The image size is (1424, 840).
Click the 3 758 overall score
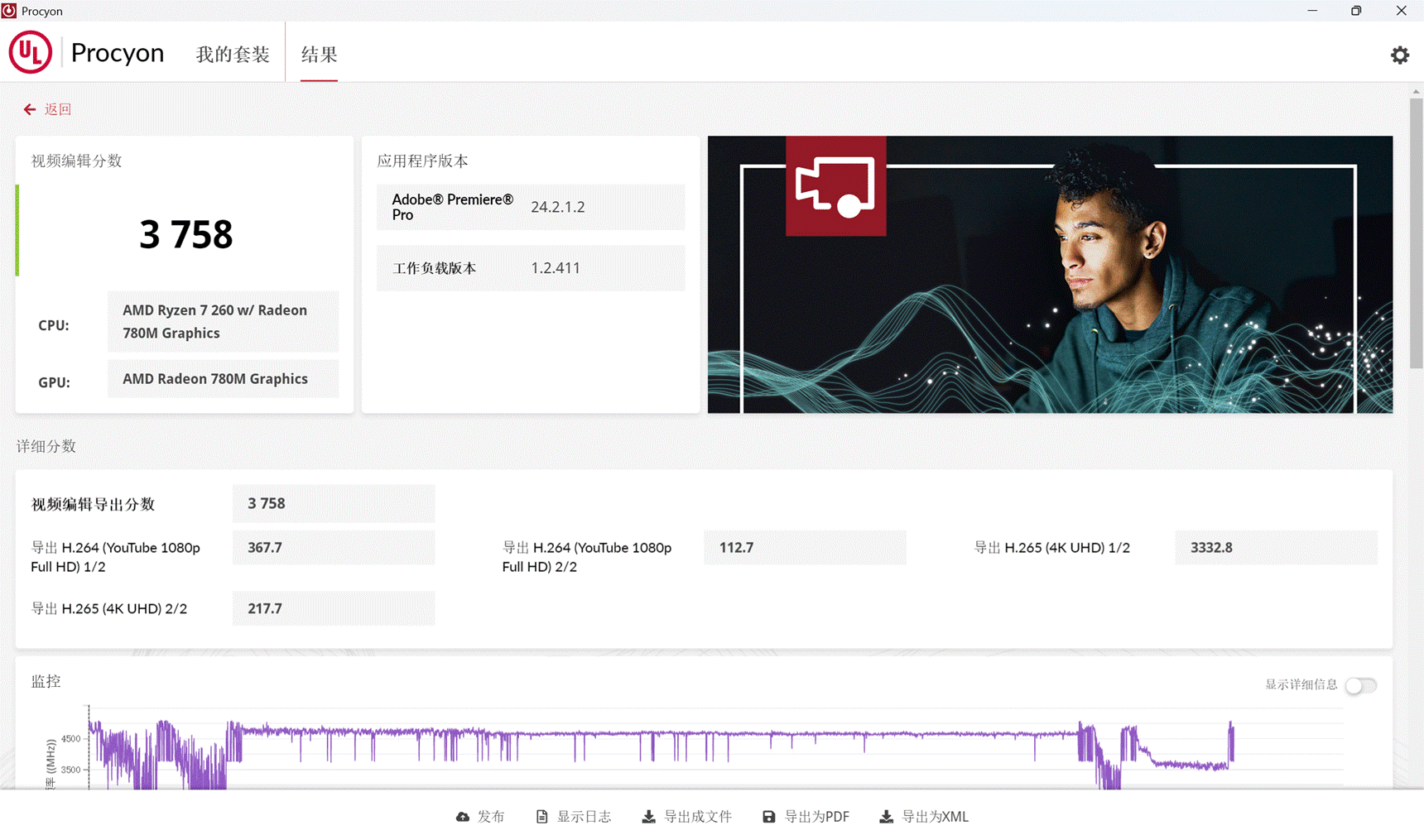click(186, 234)
